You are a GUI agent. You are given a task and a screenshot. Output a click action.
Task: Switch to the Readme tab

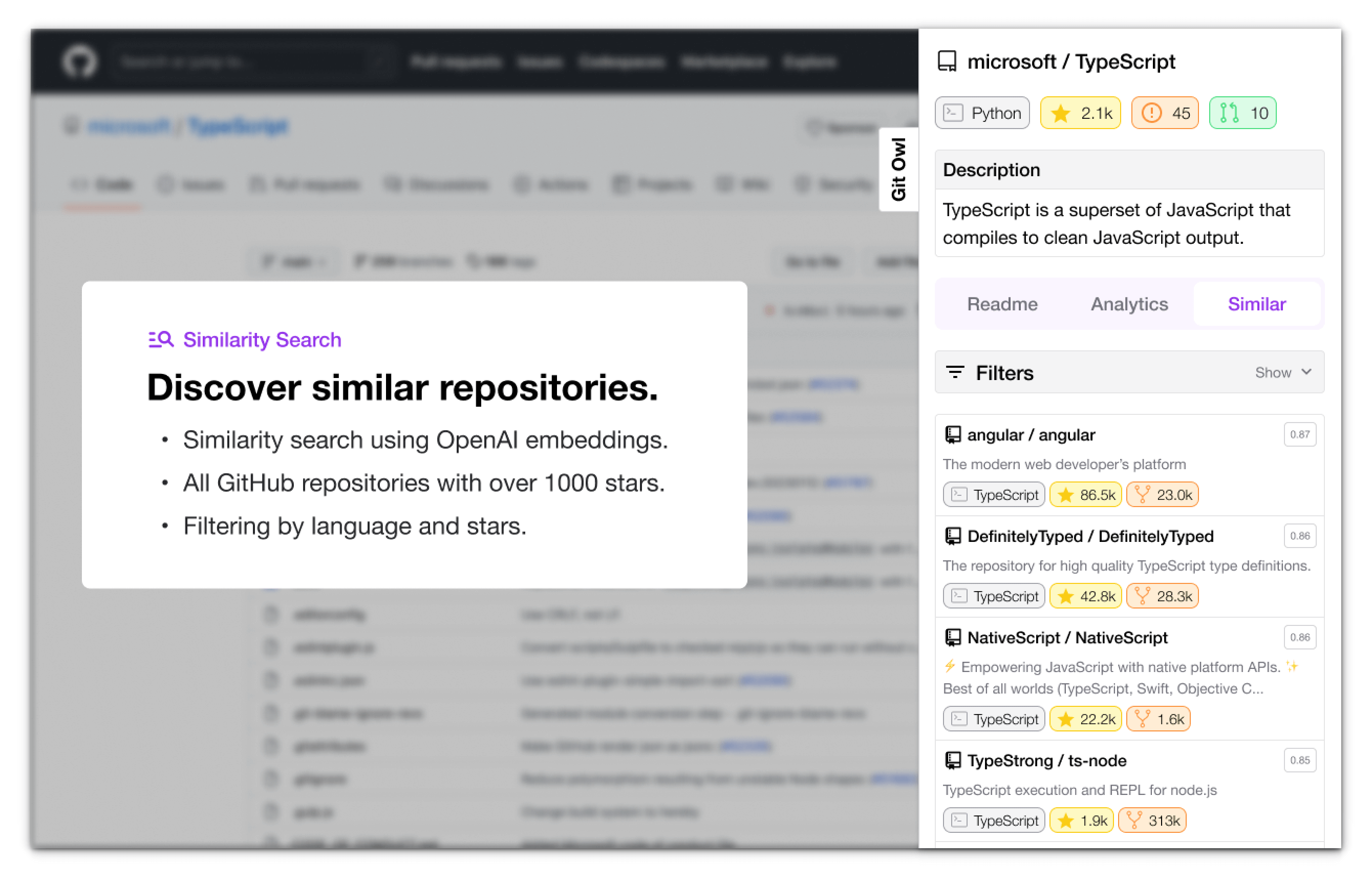1002,304
